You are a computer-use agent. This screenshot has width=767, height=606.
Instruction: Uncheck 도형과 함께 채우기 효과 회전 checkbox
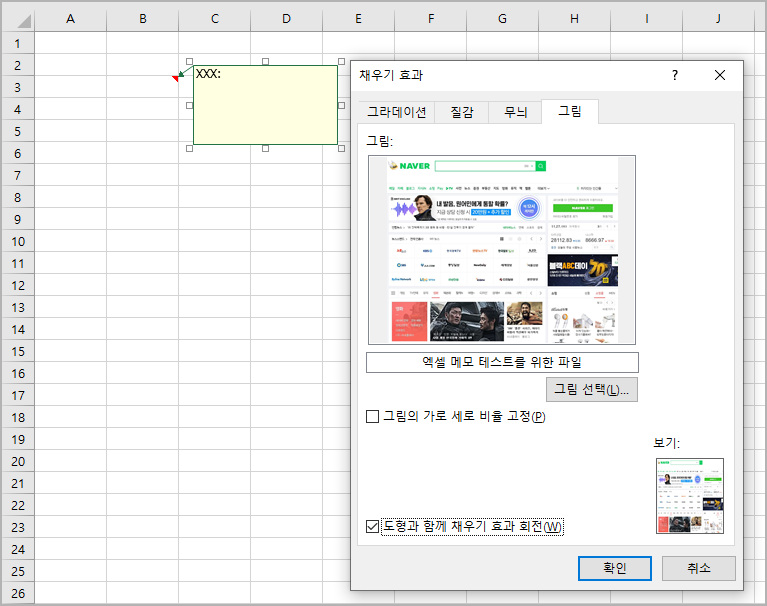pos(372,526)
